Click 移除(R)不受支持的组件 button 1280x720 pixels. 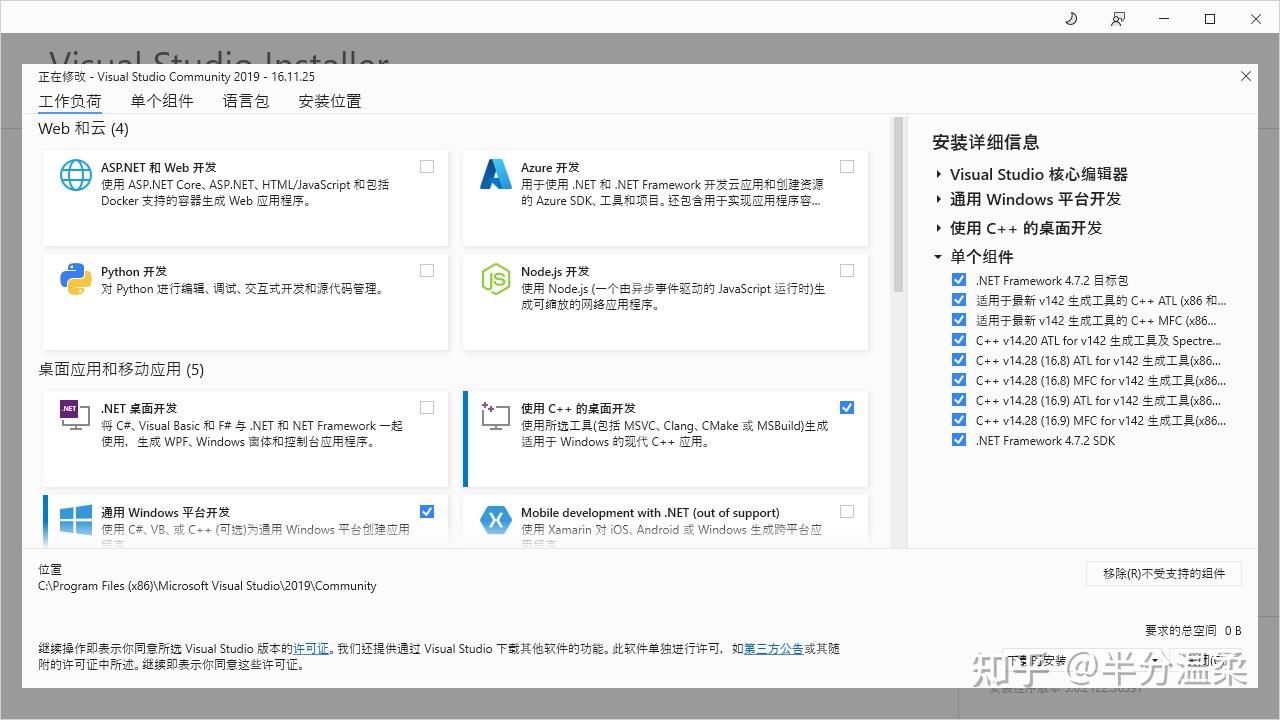pos(1163,573)
